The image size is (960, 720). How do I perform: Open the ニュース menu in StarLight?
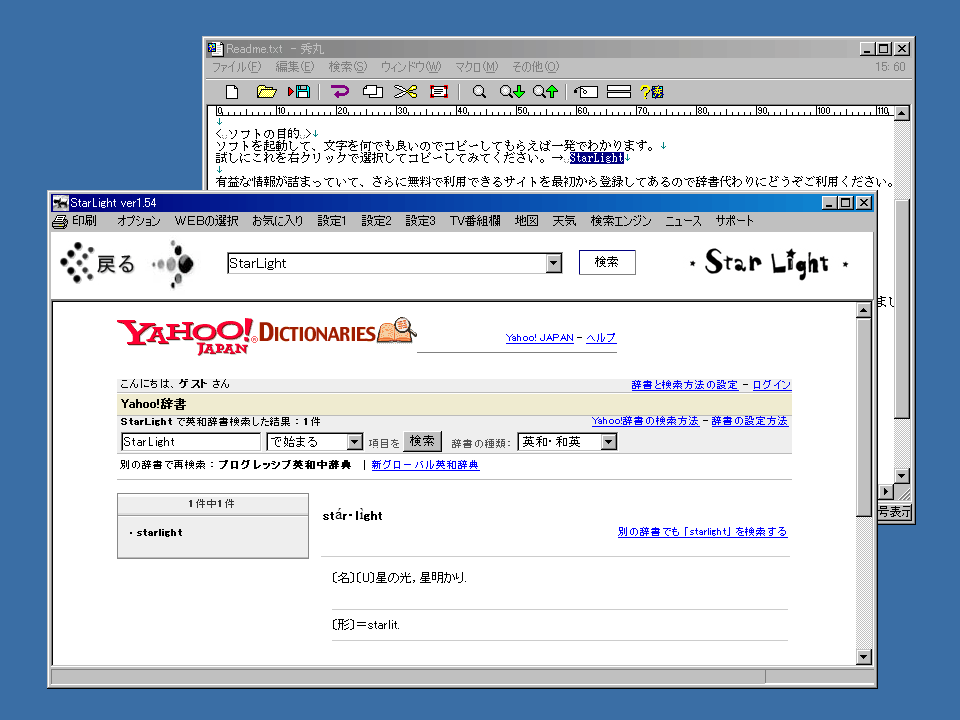tap(683, 221)
